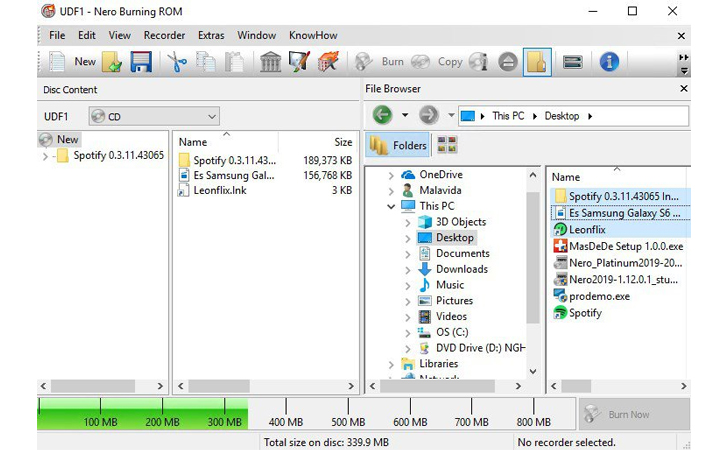Select Leonflix.lnk in disc content
This screenshot has height=450, width=728.
(x=220, y=190)
